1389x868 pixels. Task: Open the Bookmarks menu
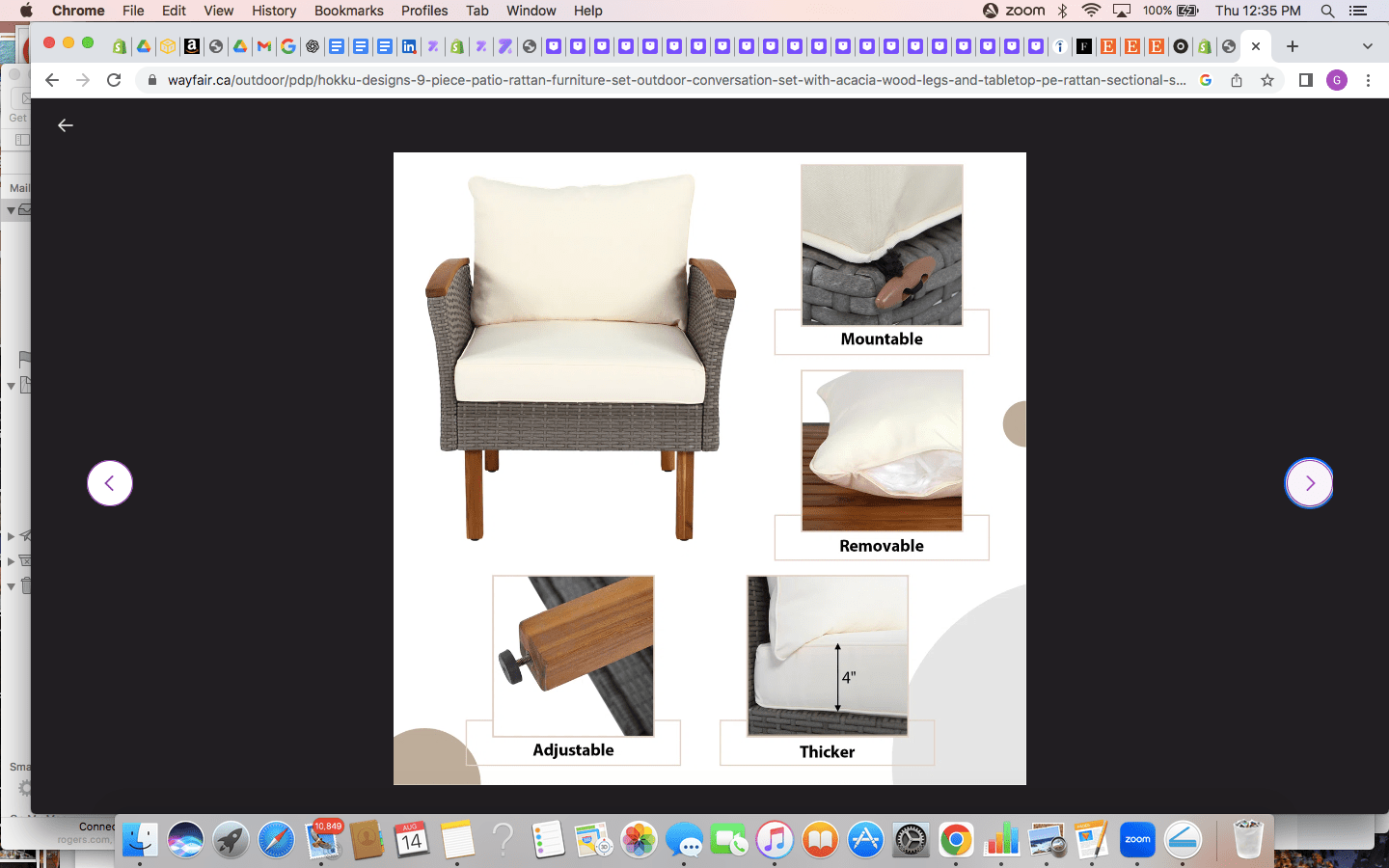coord(348,11)
